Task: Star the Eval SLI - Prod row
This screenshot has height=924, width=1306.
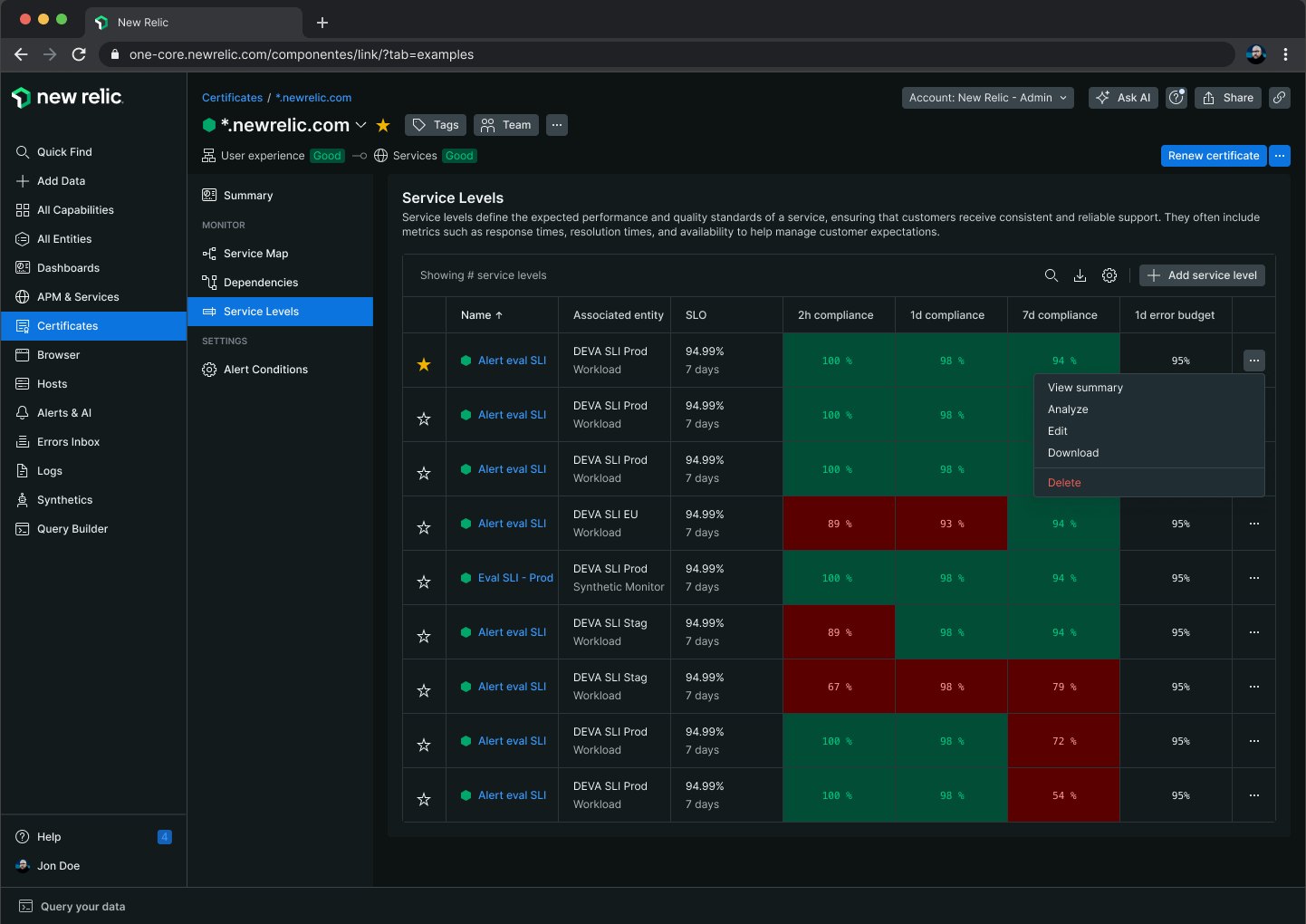Action: pyautogui.click(x=424, y=582)
